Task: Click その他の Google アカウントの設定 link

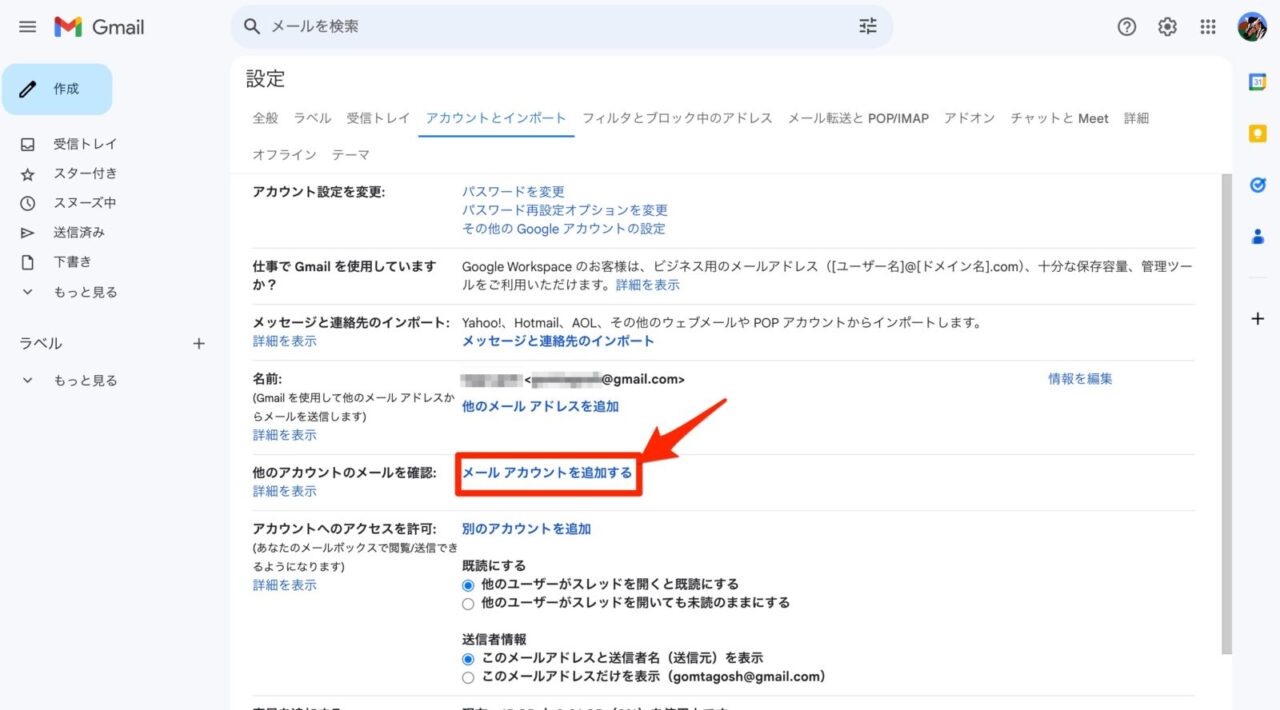Action: tap(564, 228)
